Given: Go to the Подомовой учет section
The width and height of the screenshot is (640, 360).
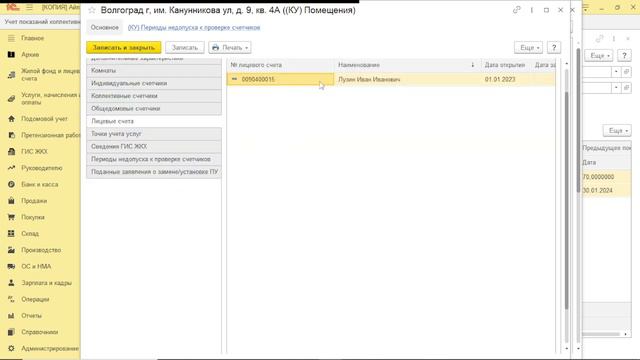Looking at the screenshot, I should pyautogui.click(x=44, y=119).
